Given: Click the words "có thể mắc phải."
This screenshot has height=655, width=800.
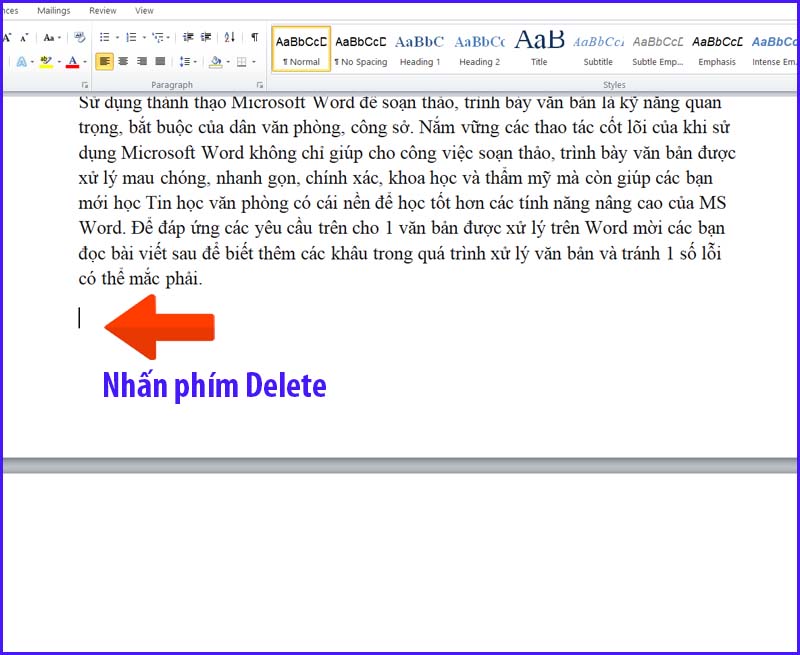Looking at the screenshot, I should 141,279.
